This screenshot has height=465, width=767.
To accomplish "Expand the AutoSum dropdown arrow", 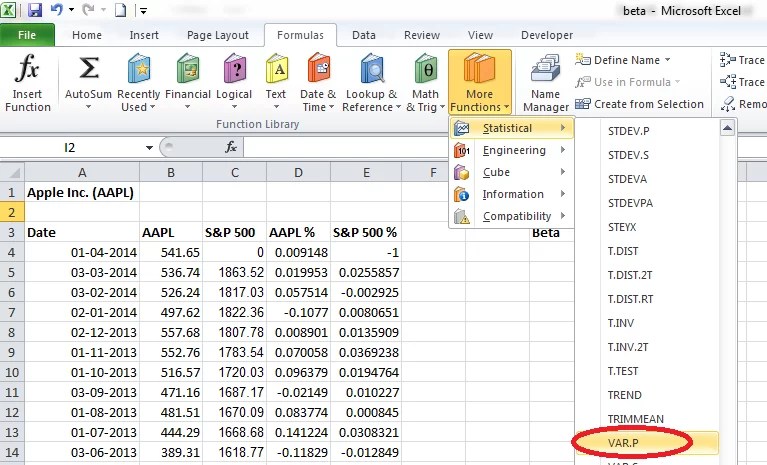I will point(89,107).
